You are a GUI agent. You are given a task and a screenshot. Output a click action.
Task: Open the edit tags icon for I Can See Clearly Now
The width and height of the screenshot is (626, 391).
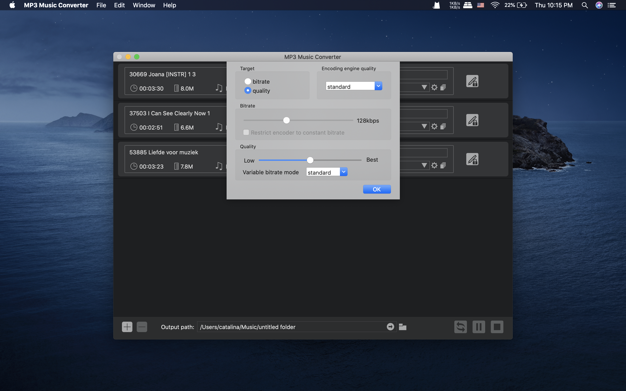coord(472,120)
